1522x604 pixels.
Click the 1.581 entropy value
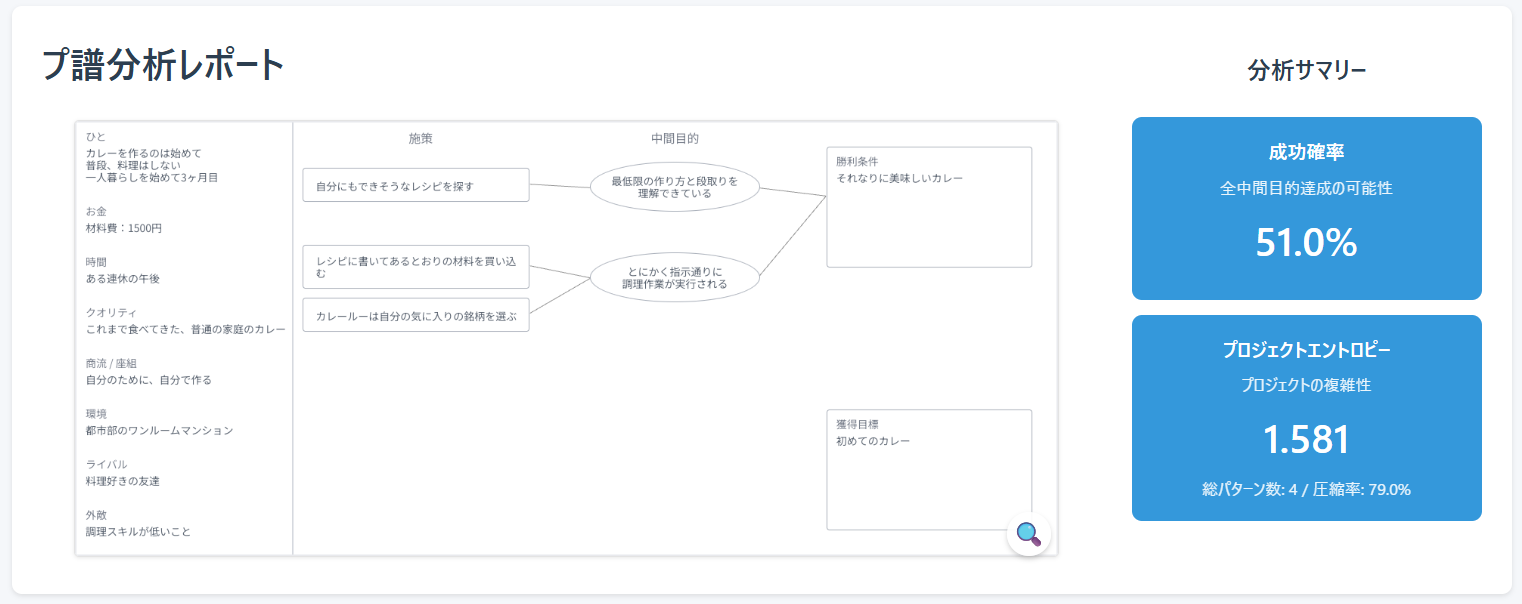click(1306, 440)
